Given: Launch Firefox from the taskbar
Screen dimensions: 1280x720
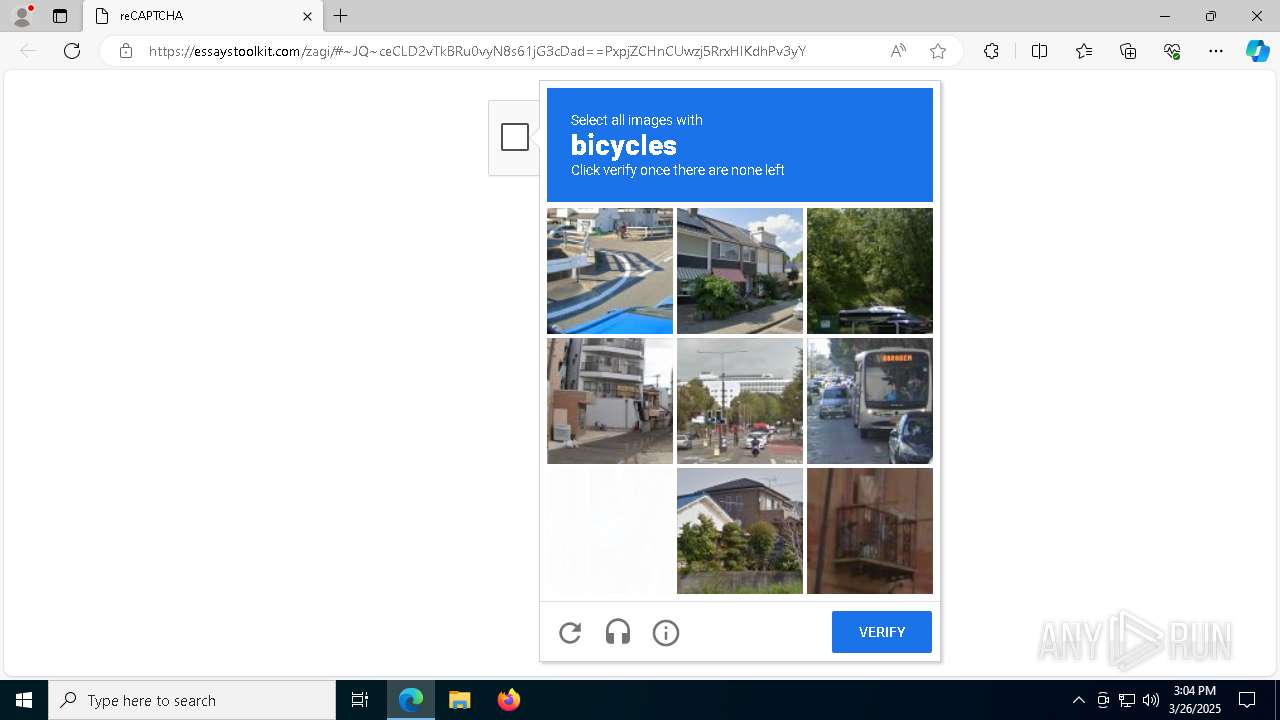Looking at the screenshot, I should [x=509, y=700].
